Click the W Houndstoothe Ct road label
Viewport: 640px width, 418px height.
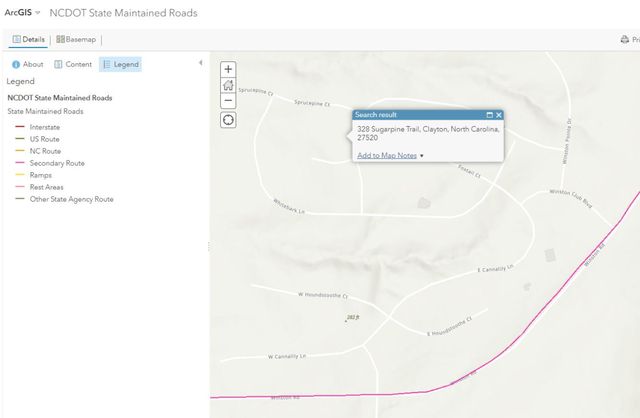323,295
